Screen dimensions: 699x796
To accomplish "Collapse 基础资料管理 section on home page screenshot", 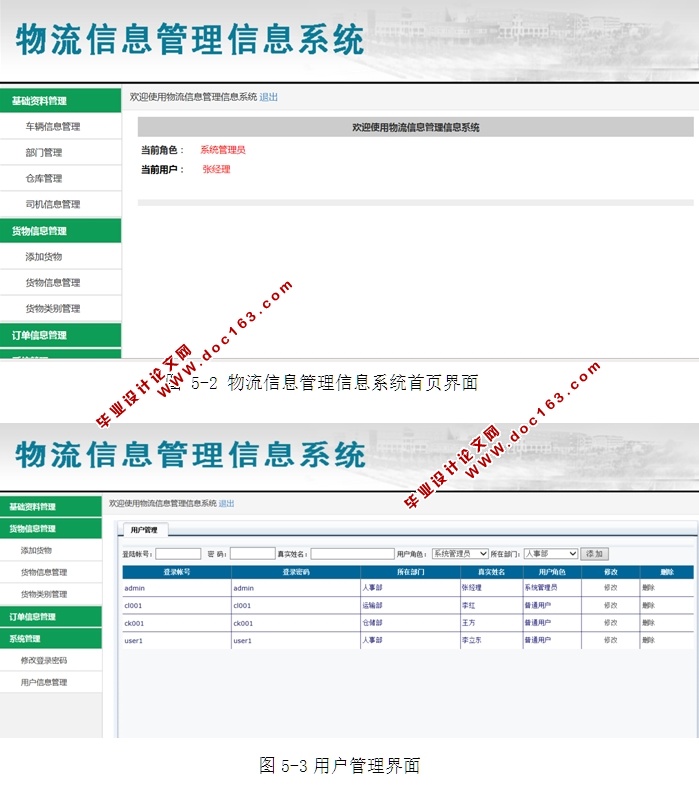I will coord(60,101).
